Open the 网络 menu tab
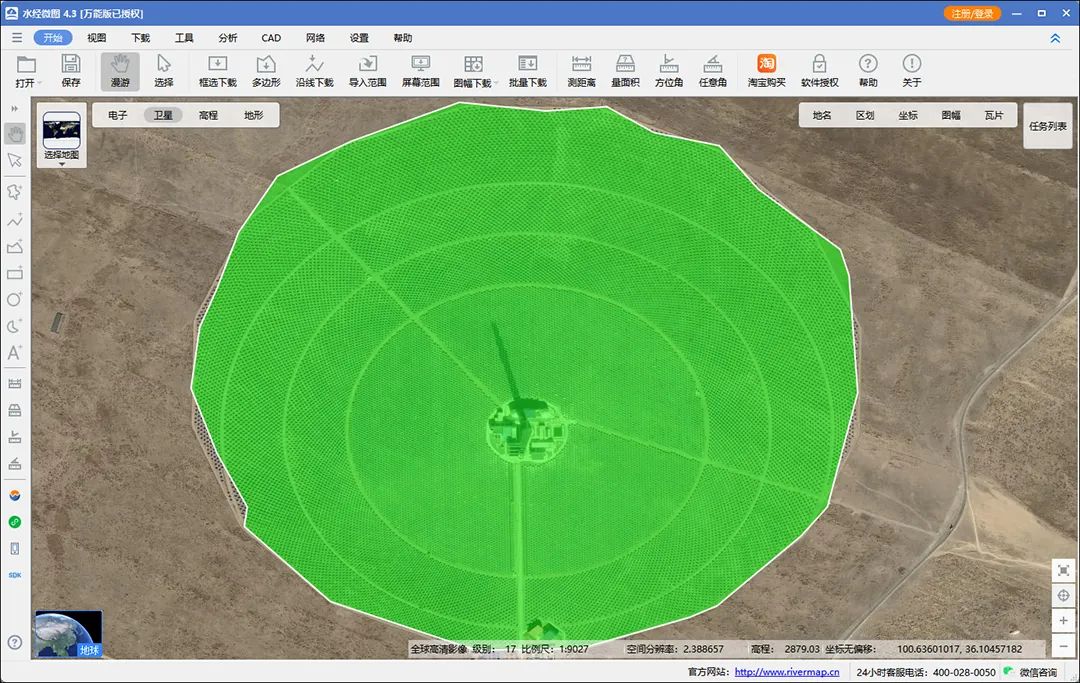This screenshot has width=1080, height=683. coord(315,38)
